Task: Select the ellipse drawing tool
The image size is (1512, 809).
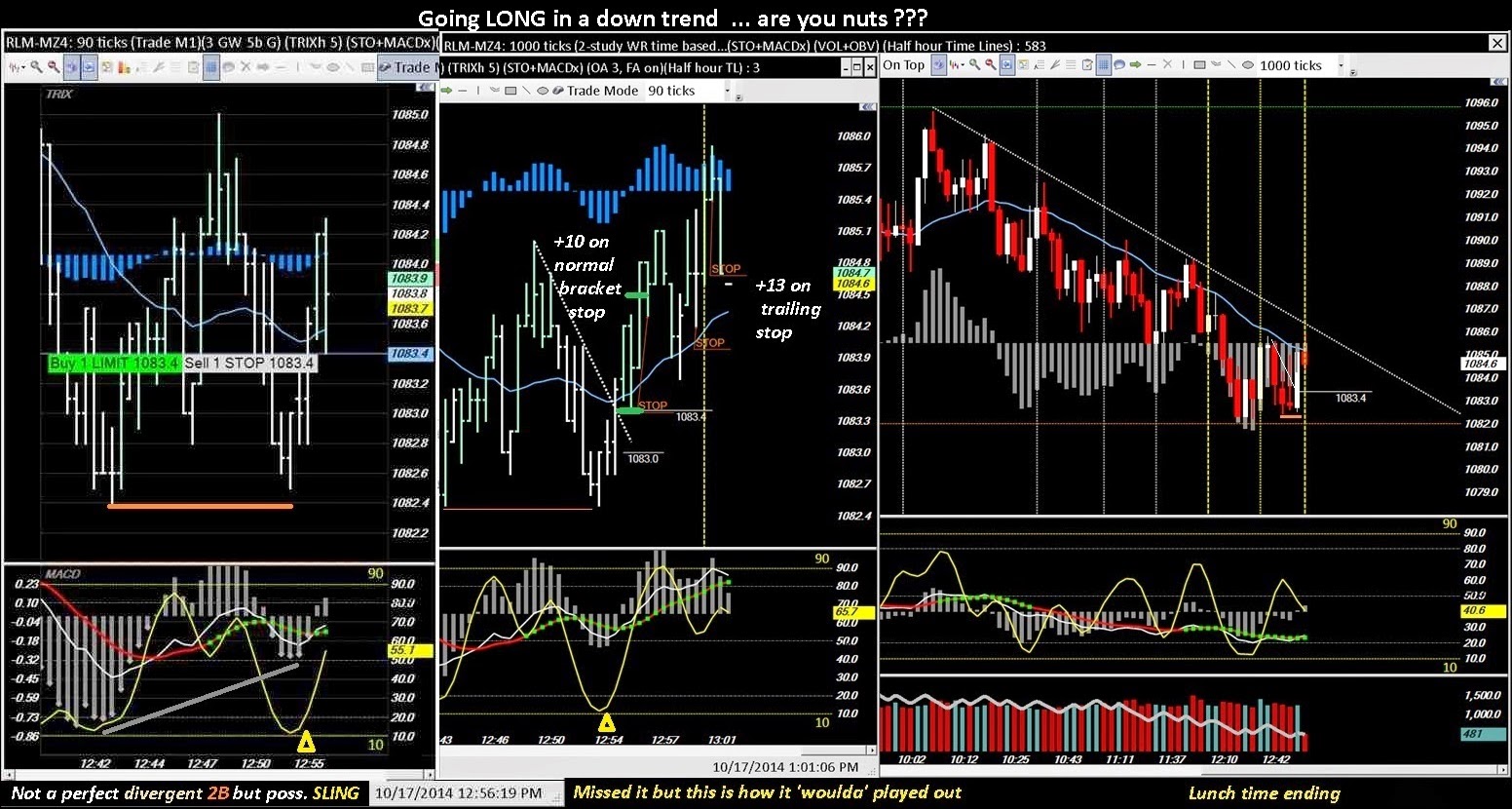Action: [x=1247, y=65]
